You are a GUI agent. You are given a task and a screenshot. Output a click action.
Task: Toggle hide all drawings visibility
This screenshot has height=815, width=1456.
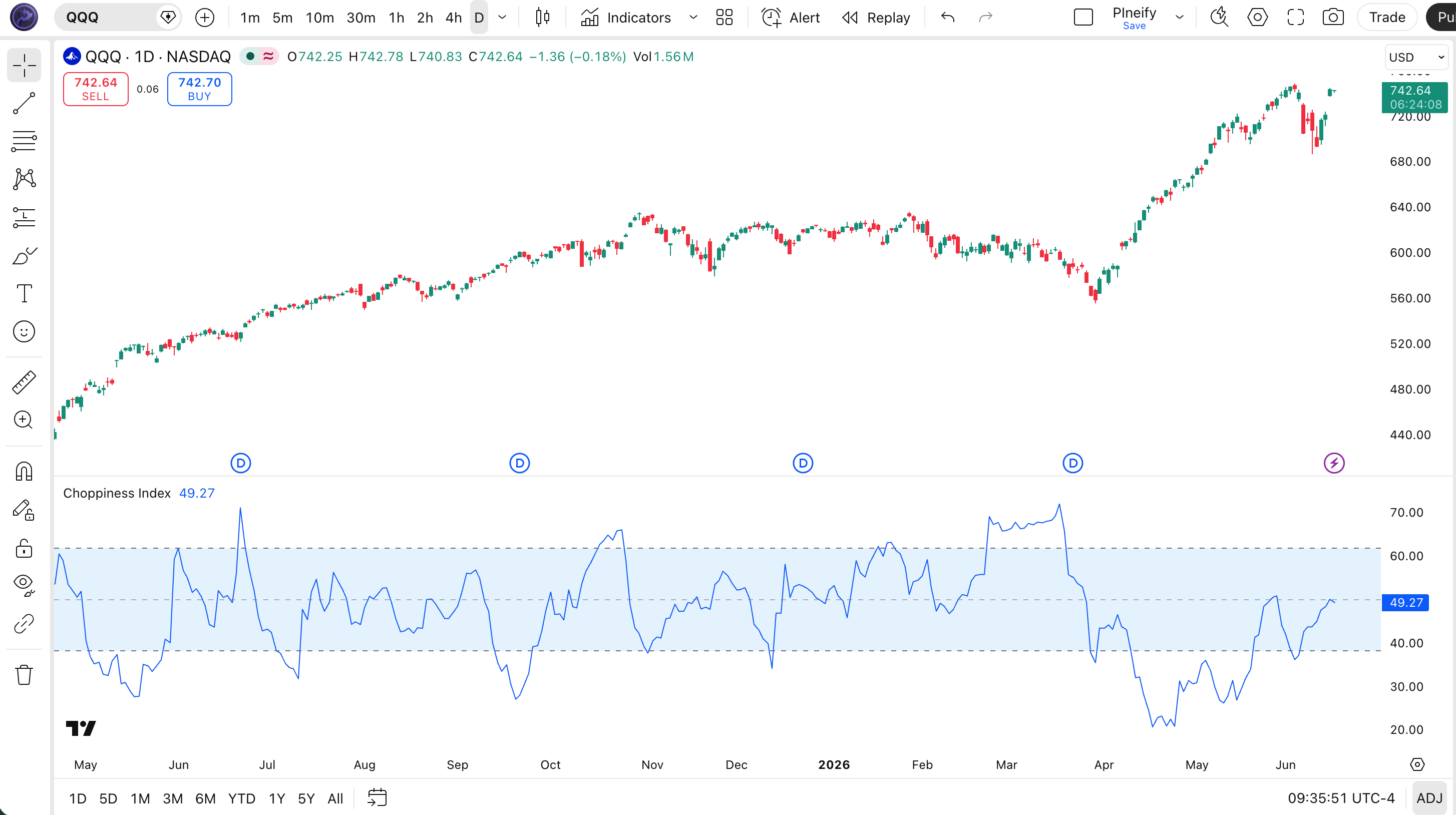[24, 586]
